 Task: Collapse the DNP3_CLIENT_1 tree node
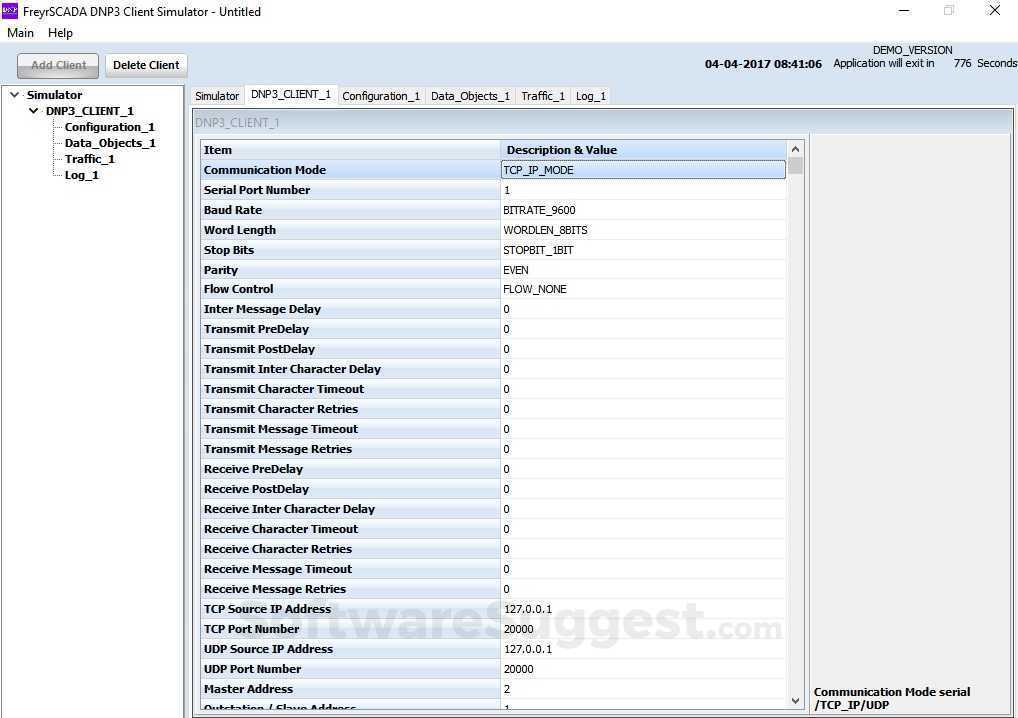point(33,110)
